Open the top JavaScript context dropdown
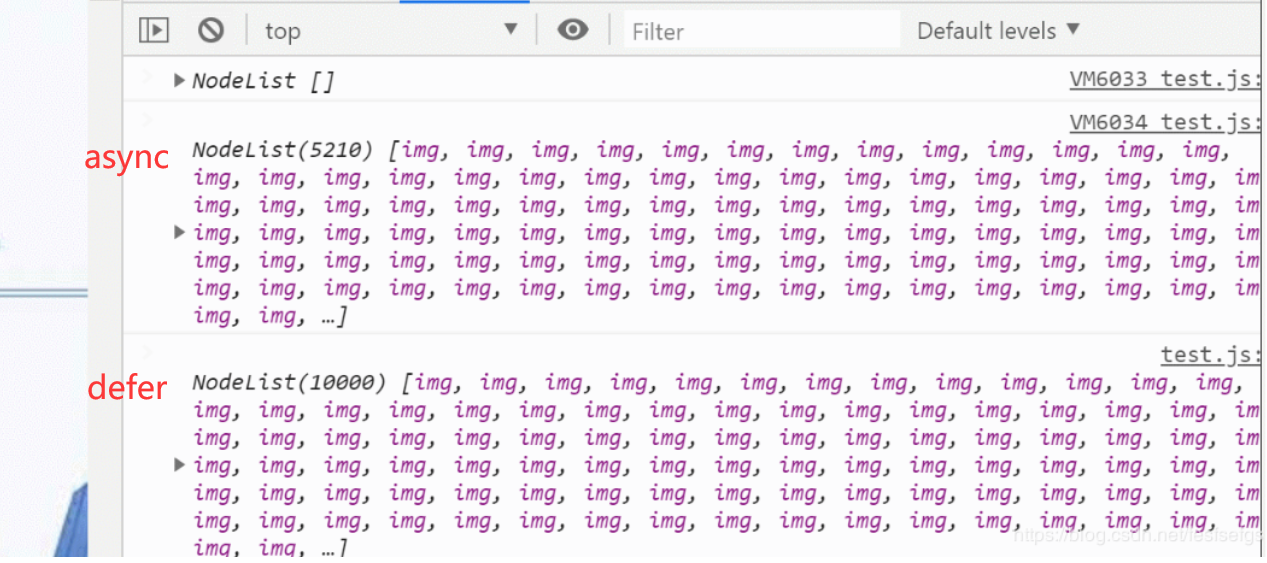Screen dimensions: 1267x563 click(x=391, y=30)
